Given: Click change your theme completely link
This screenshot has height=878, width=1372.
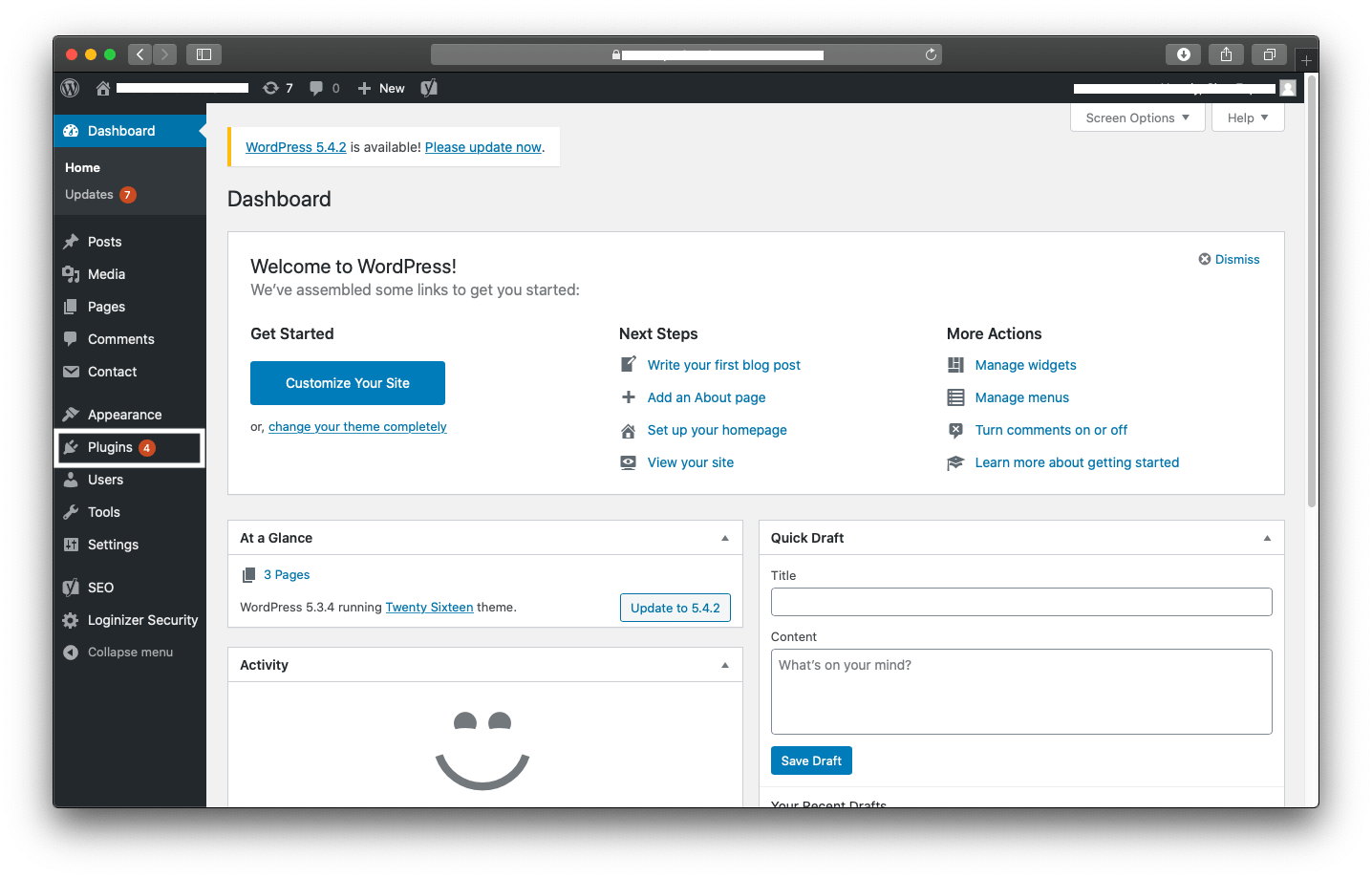Looking at the screenshot, I should click(x=357, y=427).
